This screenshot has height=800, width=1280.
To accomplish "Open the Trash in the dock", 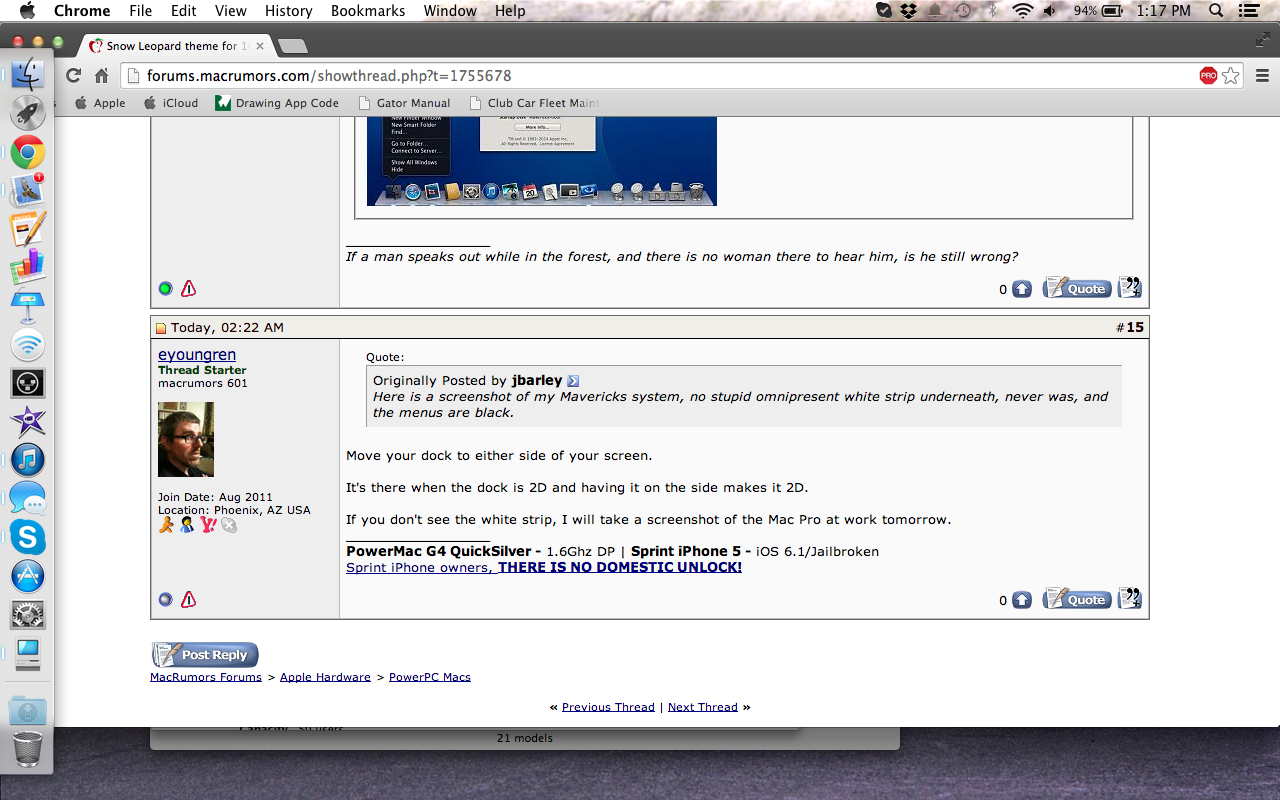I will pyautogui.click(x=28, y=748).
